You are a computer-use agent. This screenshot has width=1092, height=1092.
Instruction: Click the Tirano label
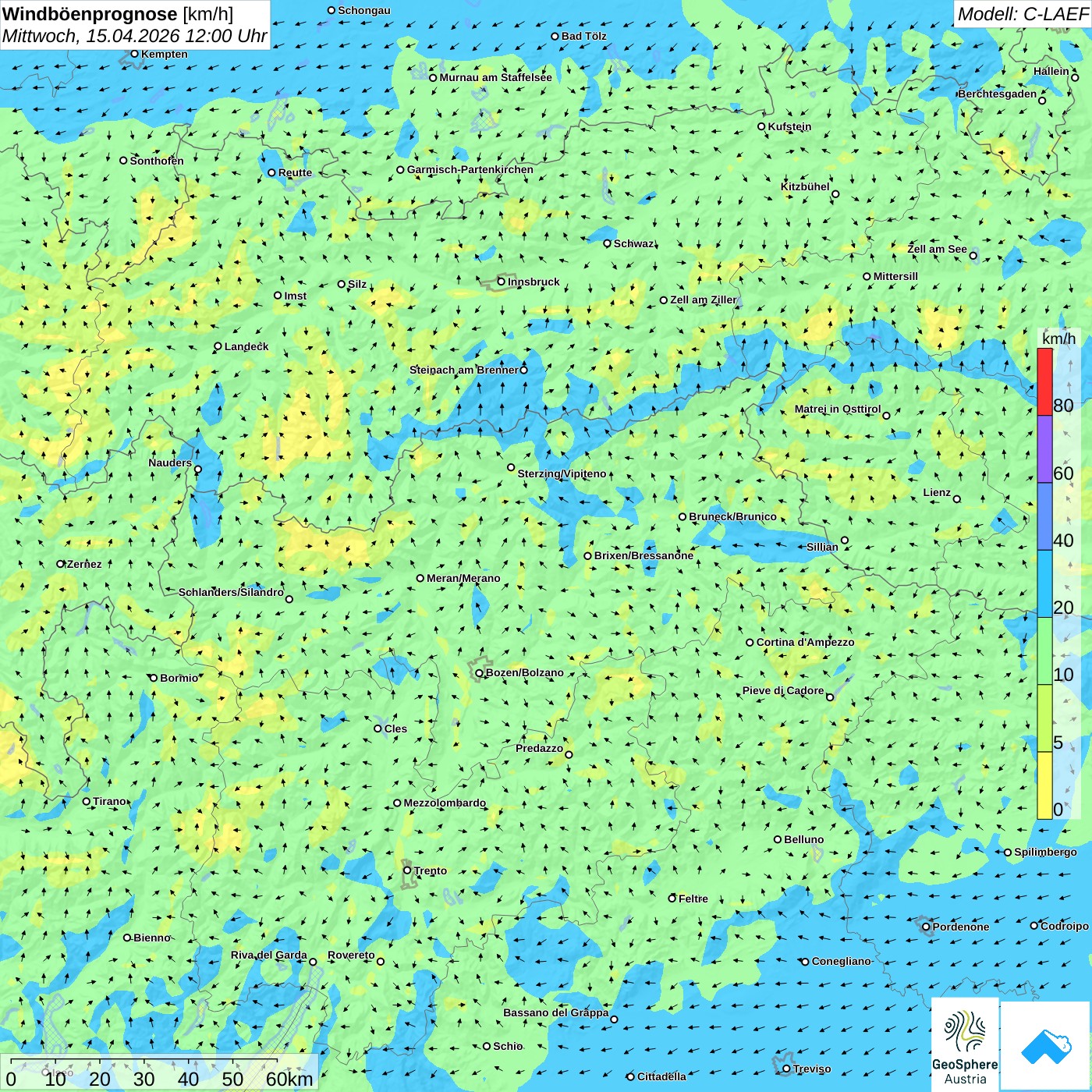coord(110,801)
